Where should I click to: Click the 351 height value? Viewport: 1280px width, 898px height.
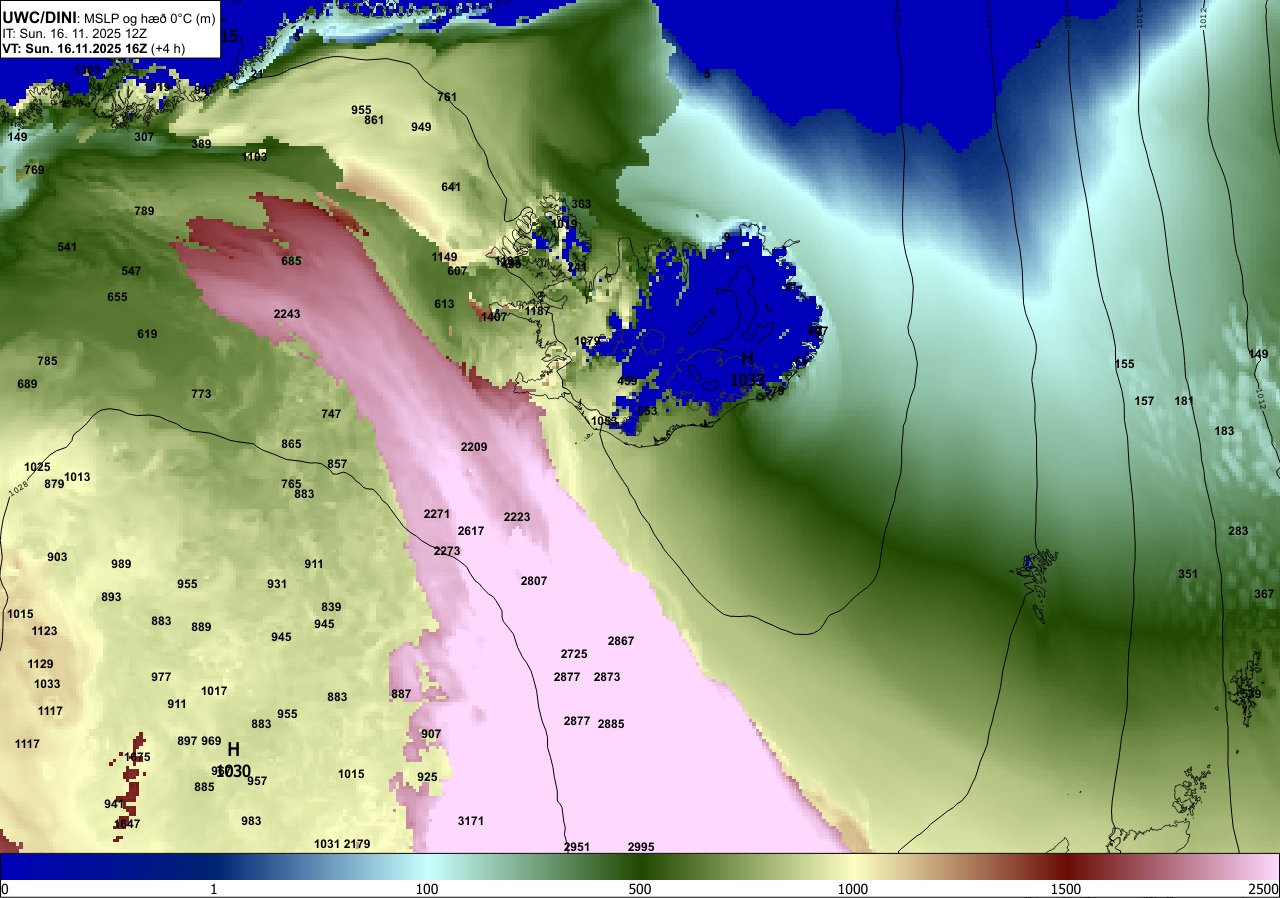(1188, 574)
